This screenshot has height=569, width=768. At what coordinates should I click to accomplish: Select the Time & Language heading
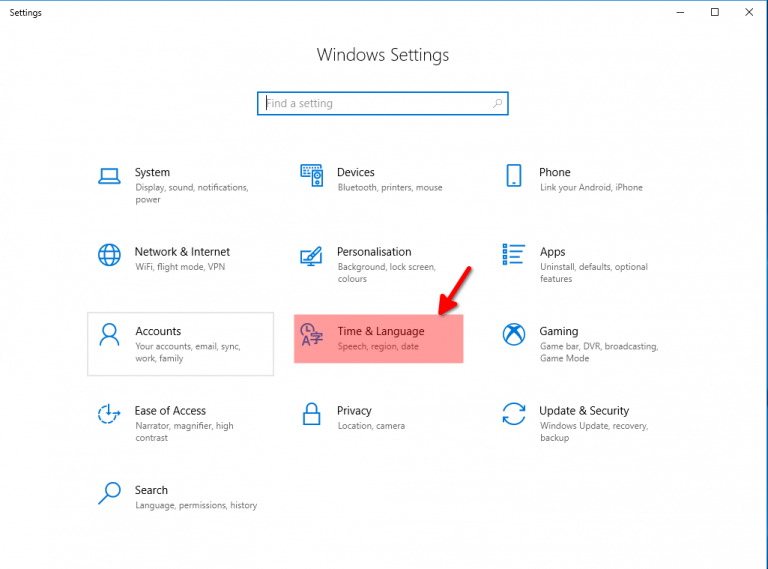[x=381, y=332]
